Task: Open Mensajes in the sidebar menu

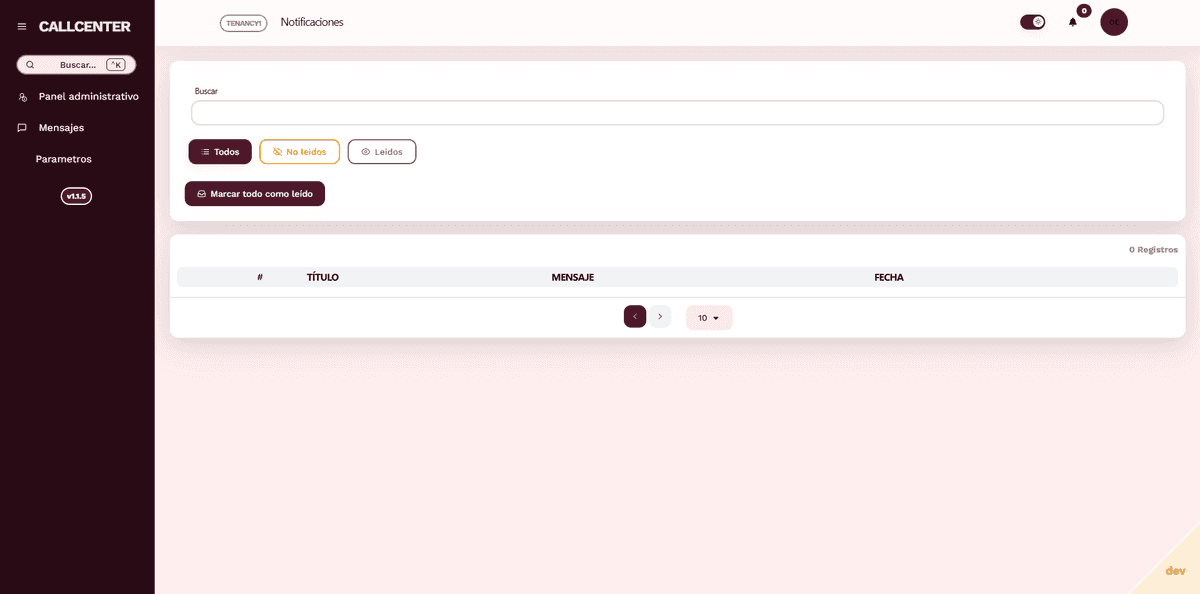Action: [x=61, y=128]
